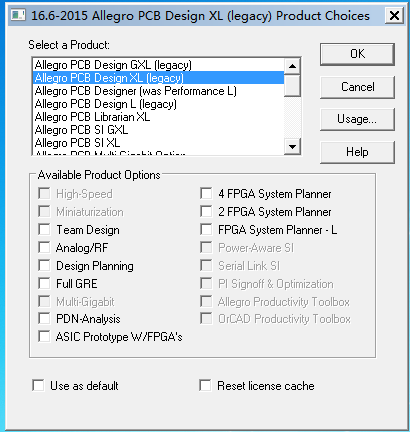
Task: Enable Full GRE option
Action: (x=44, y=283)
